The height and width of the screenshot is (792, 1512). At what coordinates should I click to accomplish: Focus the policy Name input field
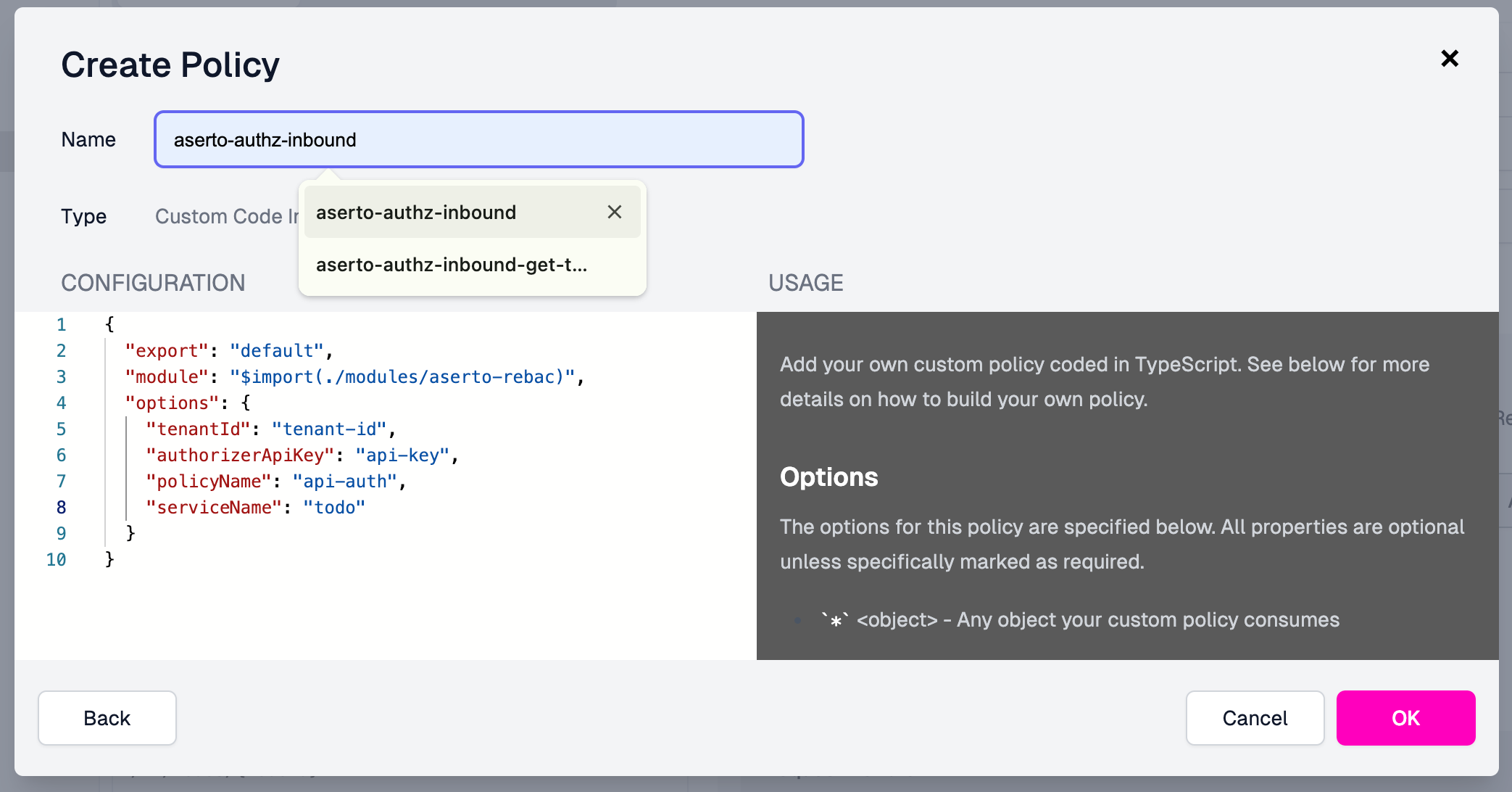(x=479, y=139)
